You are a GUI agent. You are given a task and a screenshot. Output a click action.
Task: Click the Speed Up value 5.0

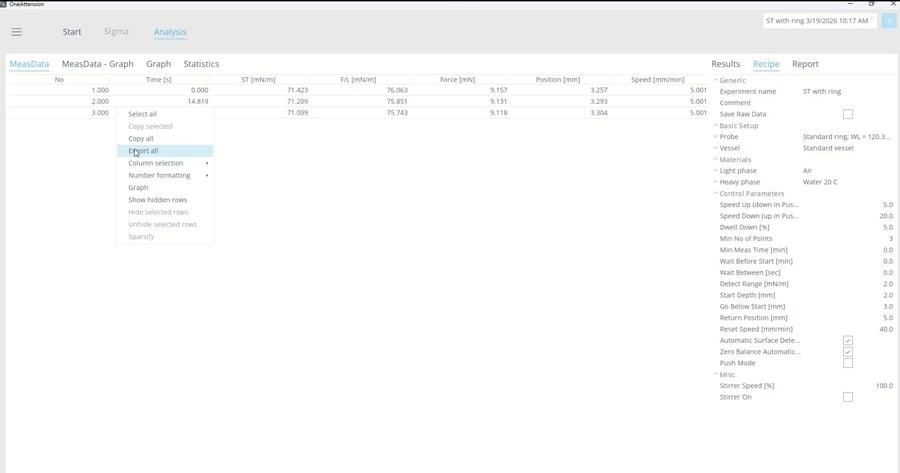(x=887, y=205)
